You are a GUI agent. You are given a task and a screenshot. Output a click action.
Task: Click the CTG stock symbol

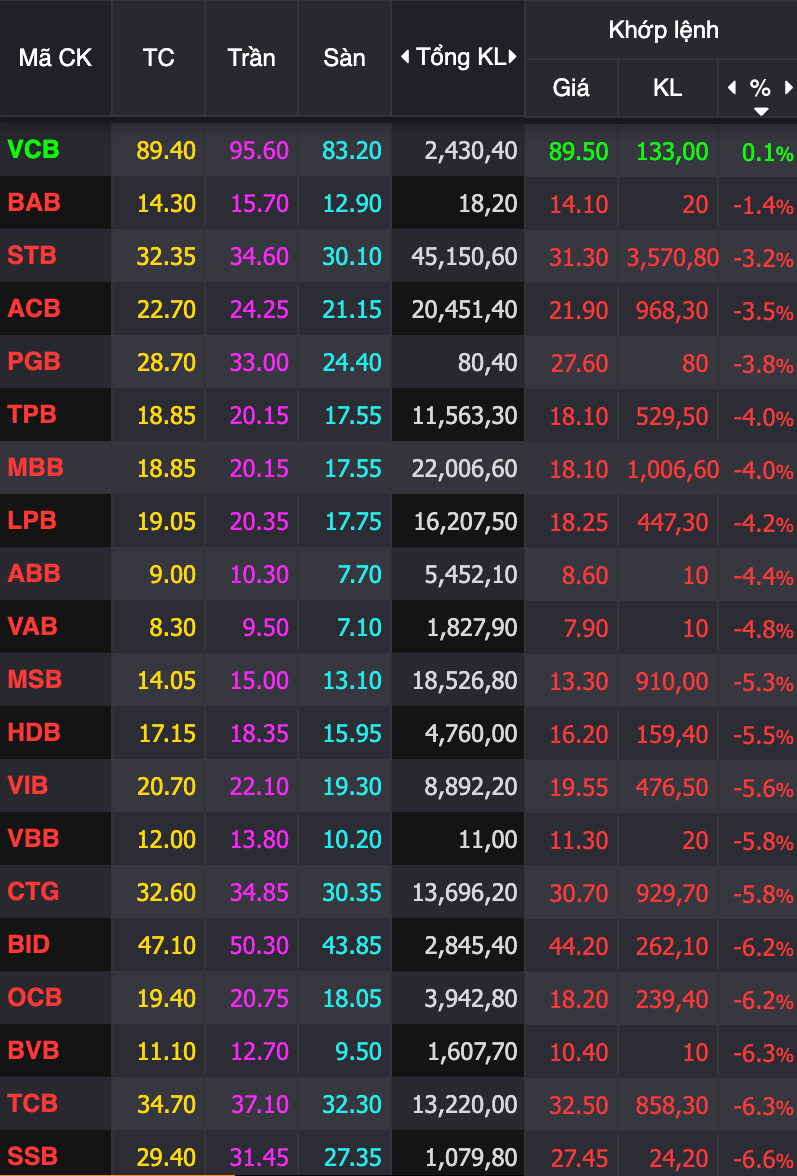pos(34,891)
